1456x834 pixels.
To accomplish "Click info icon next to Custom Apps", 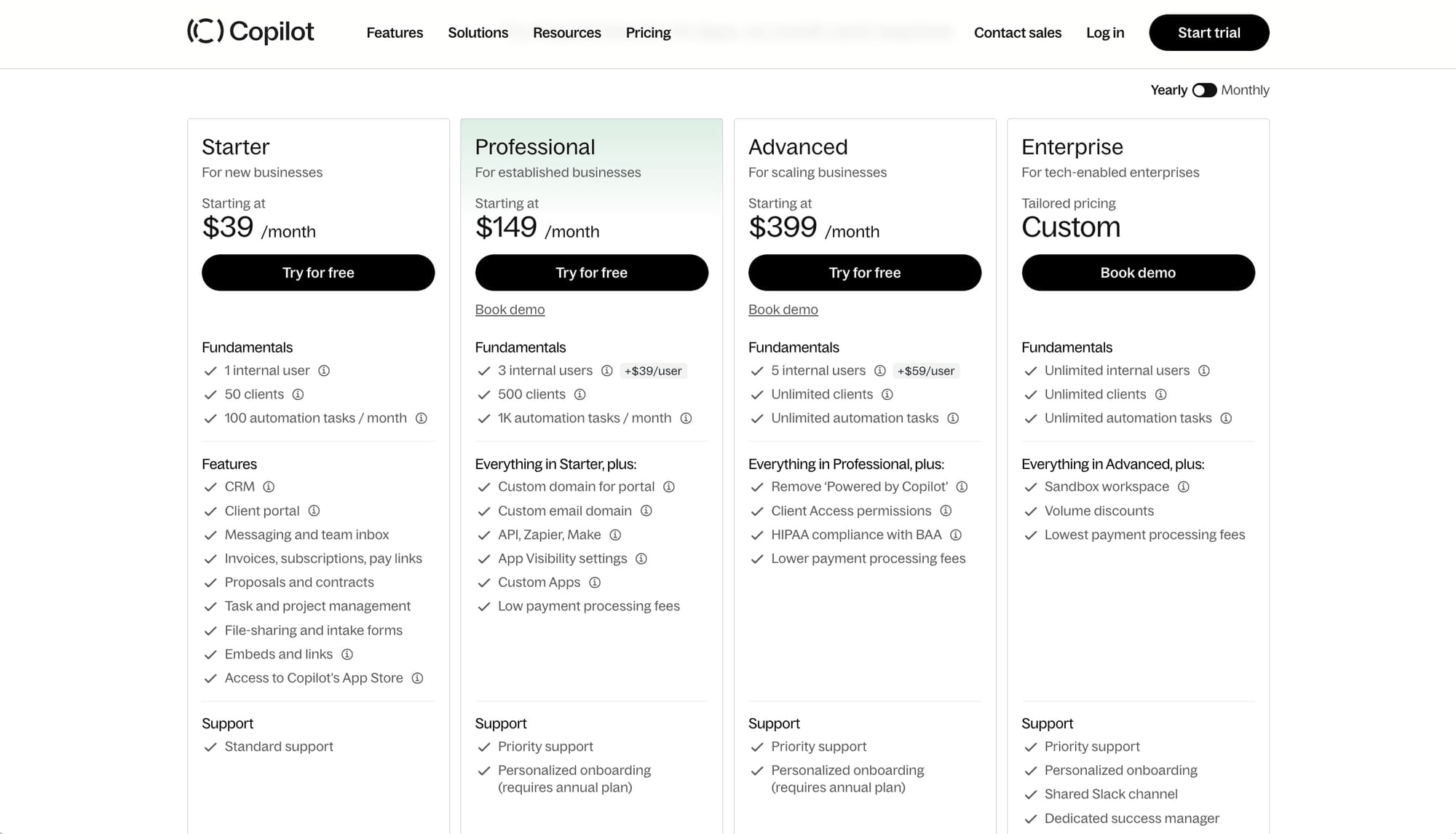I will (x=595, y=582).
